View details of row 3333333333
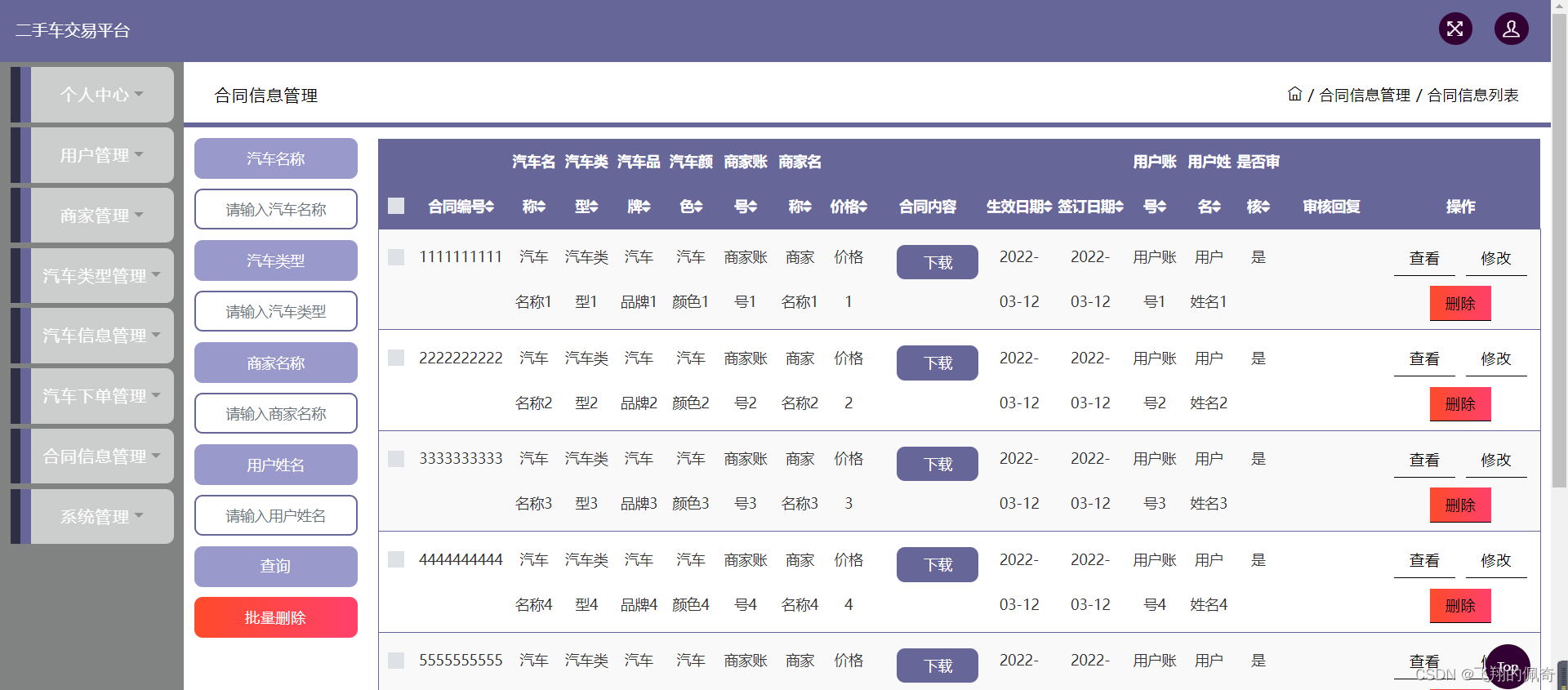The height and width of the screenshot is (690, 1568). pos(1424,460)
